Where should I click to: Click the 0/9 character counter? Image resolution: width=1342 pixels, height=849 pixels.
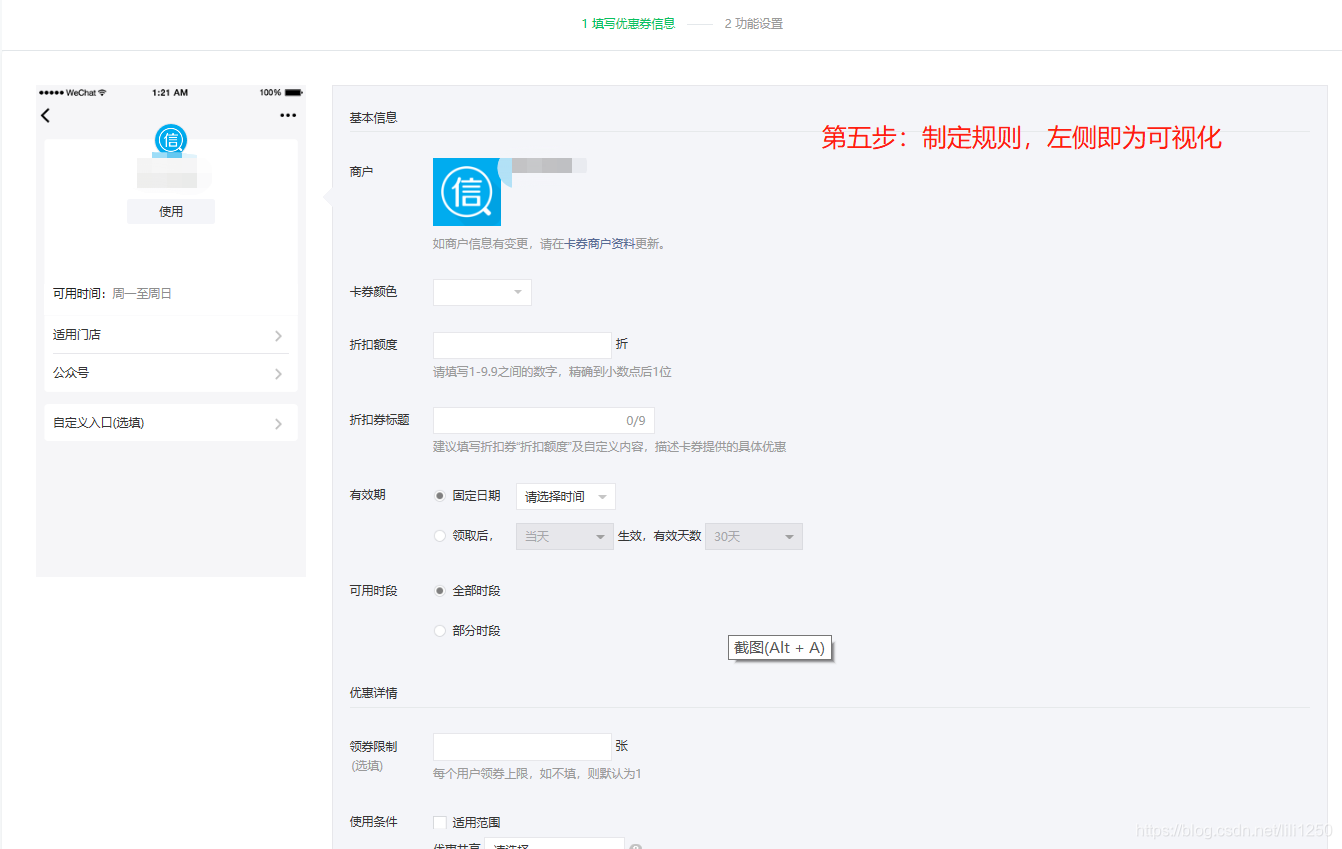click(636, 421)
